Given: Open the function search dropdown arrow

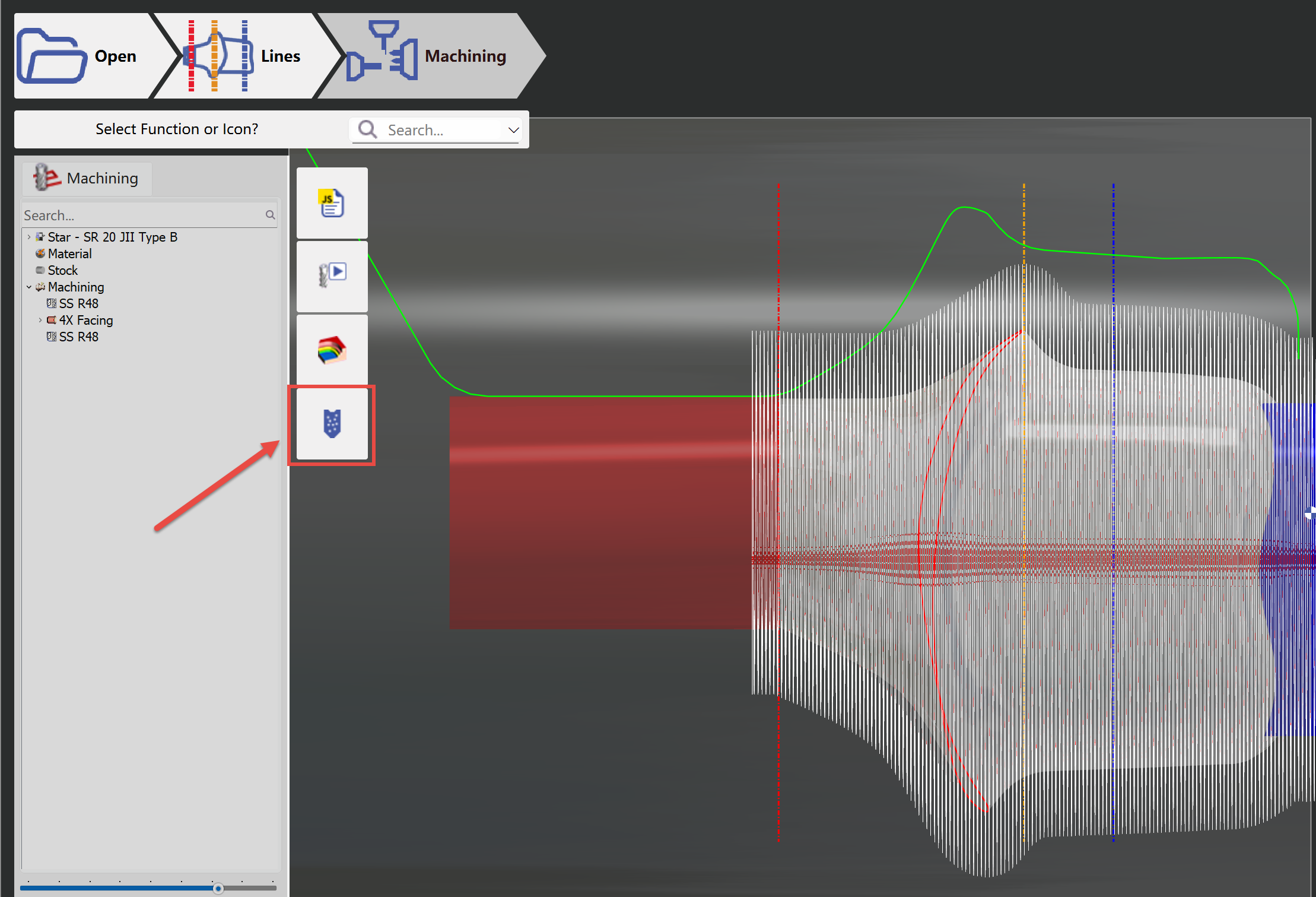Looking at the screenshot, I should (513, 130).
